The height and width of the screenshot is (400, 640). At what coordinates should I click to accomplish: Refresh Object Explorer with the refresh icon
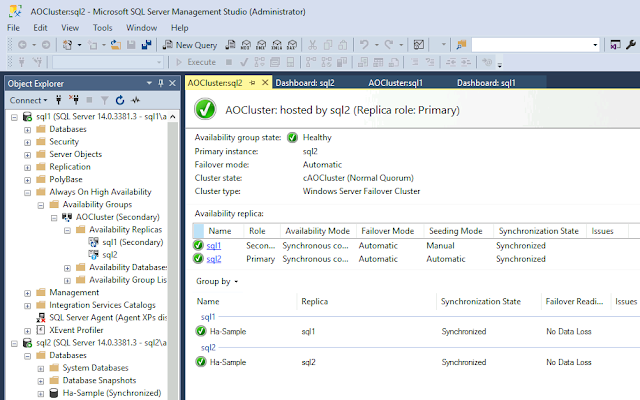(120, 100)
